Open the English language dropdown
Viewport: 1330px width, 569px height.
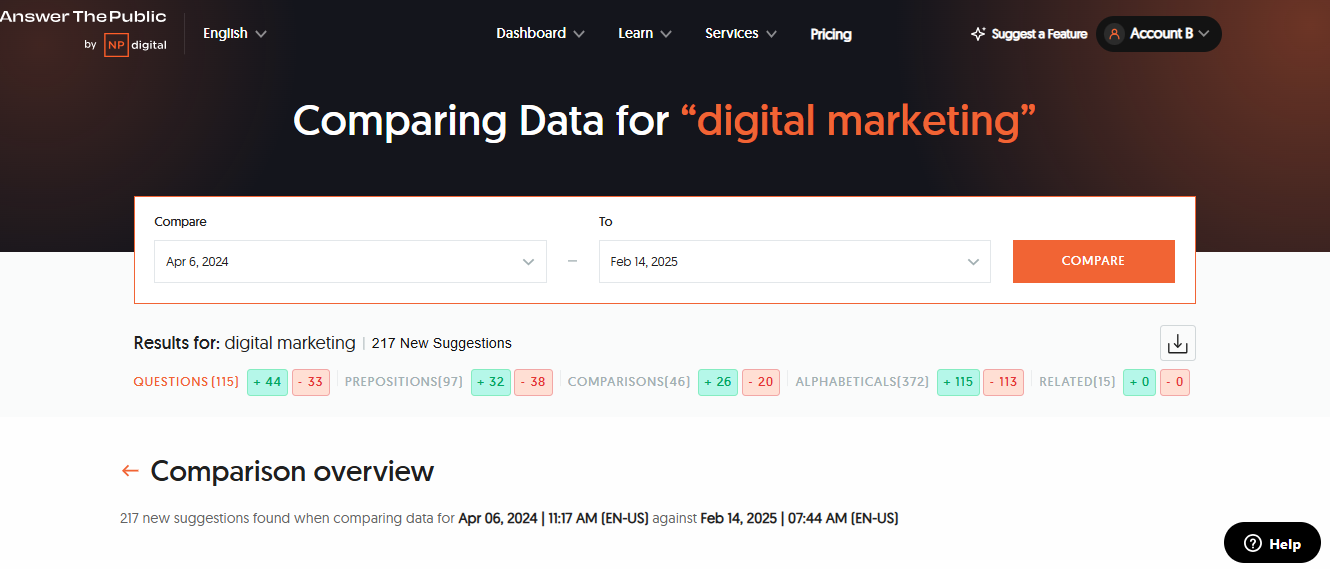pyautogui.click(x=234, y=34)
